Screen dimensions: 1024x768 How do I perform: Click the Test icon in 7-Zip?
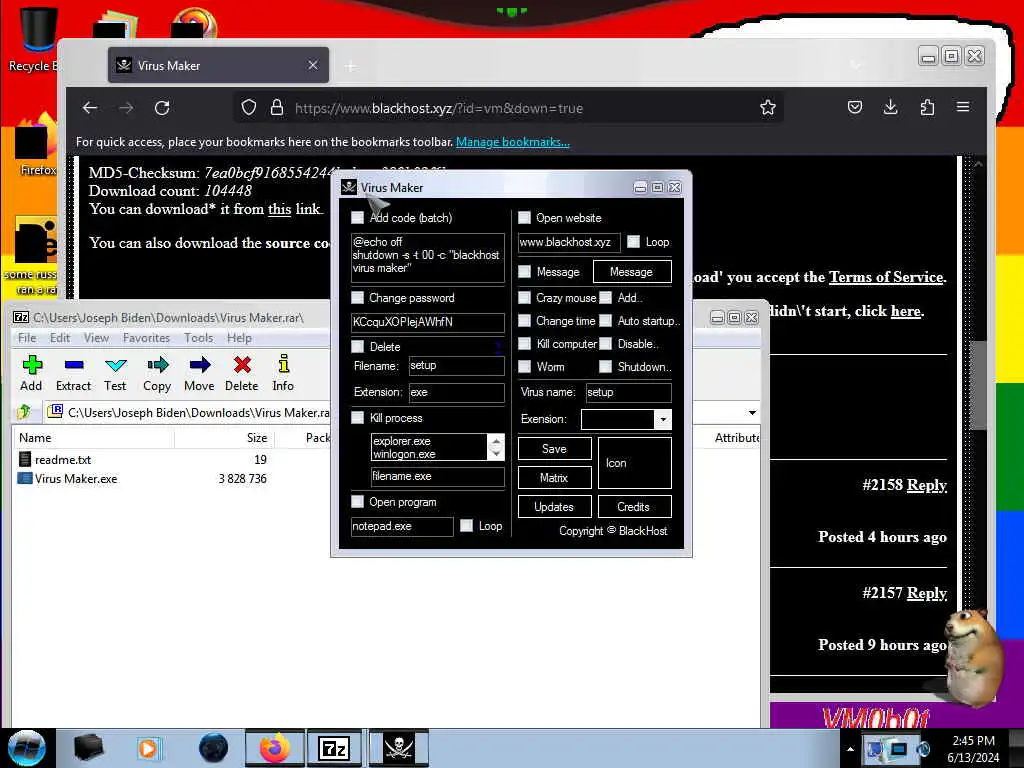(115, 373)
